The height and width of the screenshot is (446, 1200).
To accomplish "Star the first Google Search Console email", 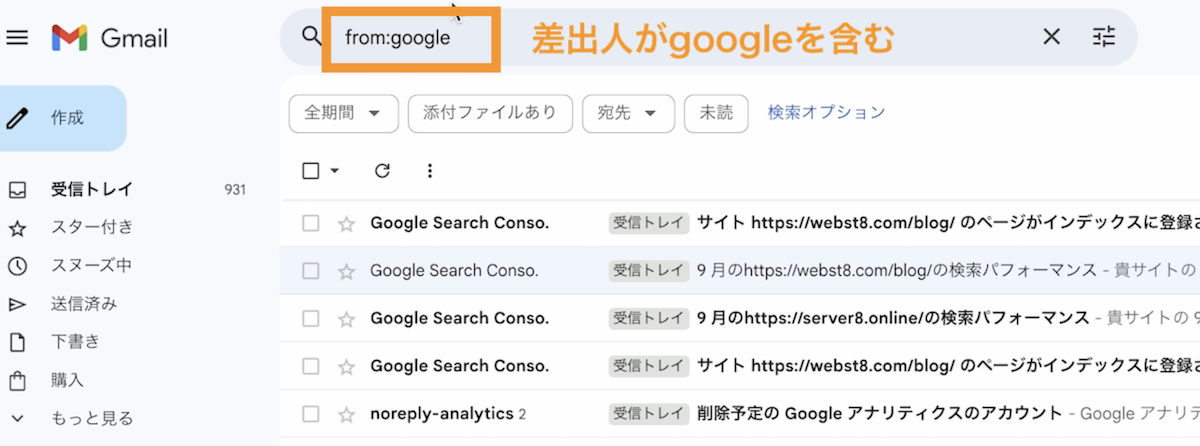I will coord(346,223).
